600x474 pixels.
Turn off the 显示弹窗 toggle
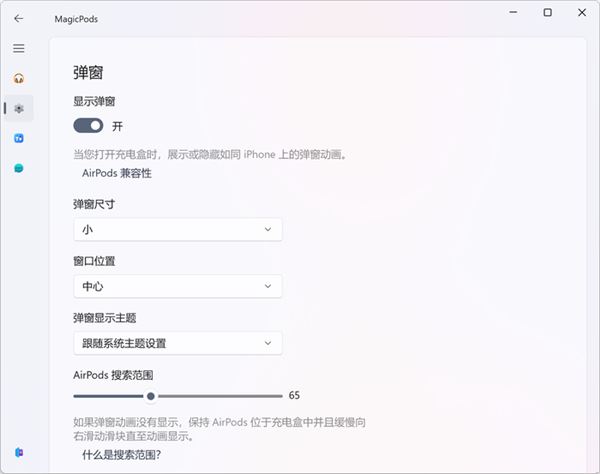coord(88,125)
